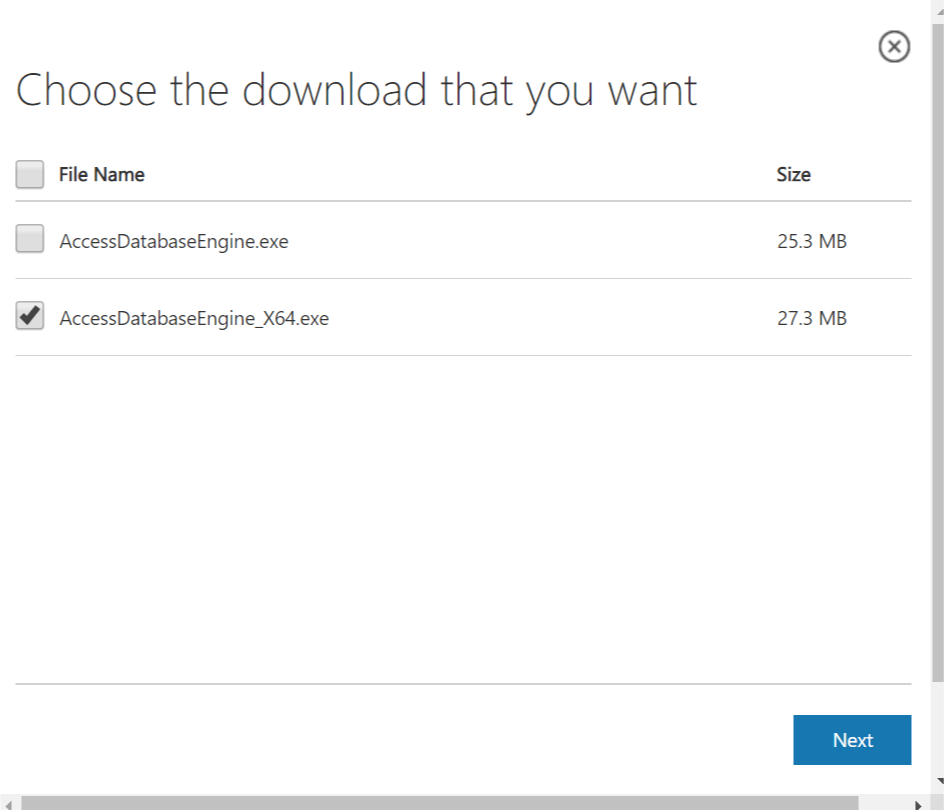Viewport: 944px width, 810px height.
Task: Click the horizontal scrollbar right arrow
Action: 918,804
